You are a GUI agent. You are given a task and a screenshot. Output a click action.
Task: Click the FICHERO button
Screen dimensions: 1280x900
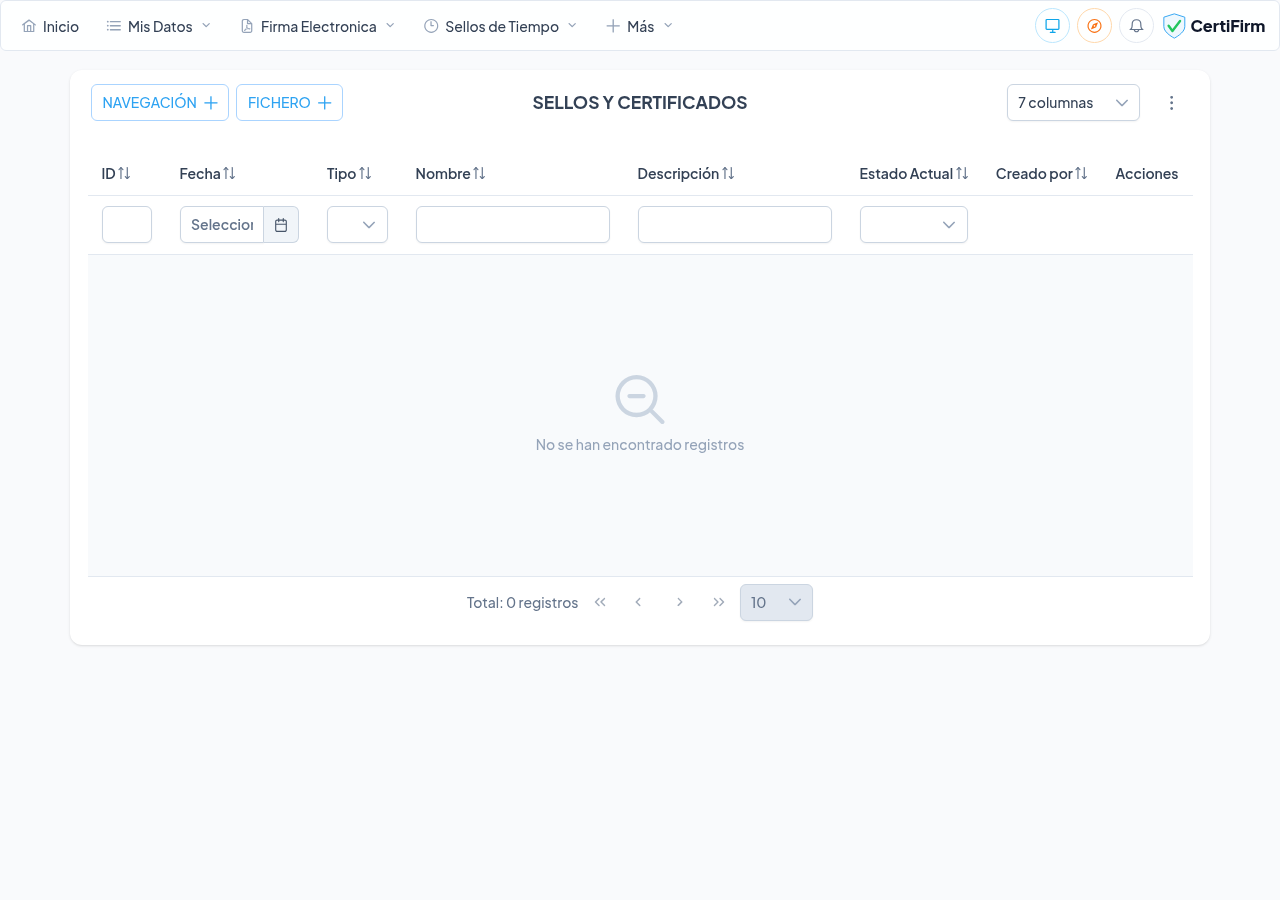(x=289, y=103)
